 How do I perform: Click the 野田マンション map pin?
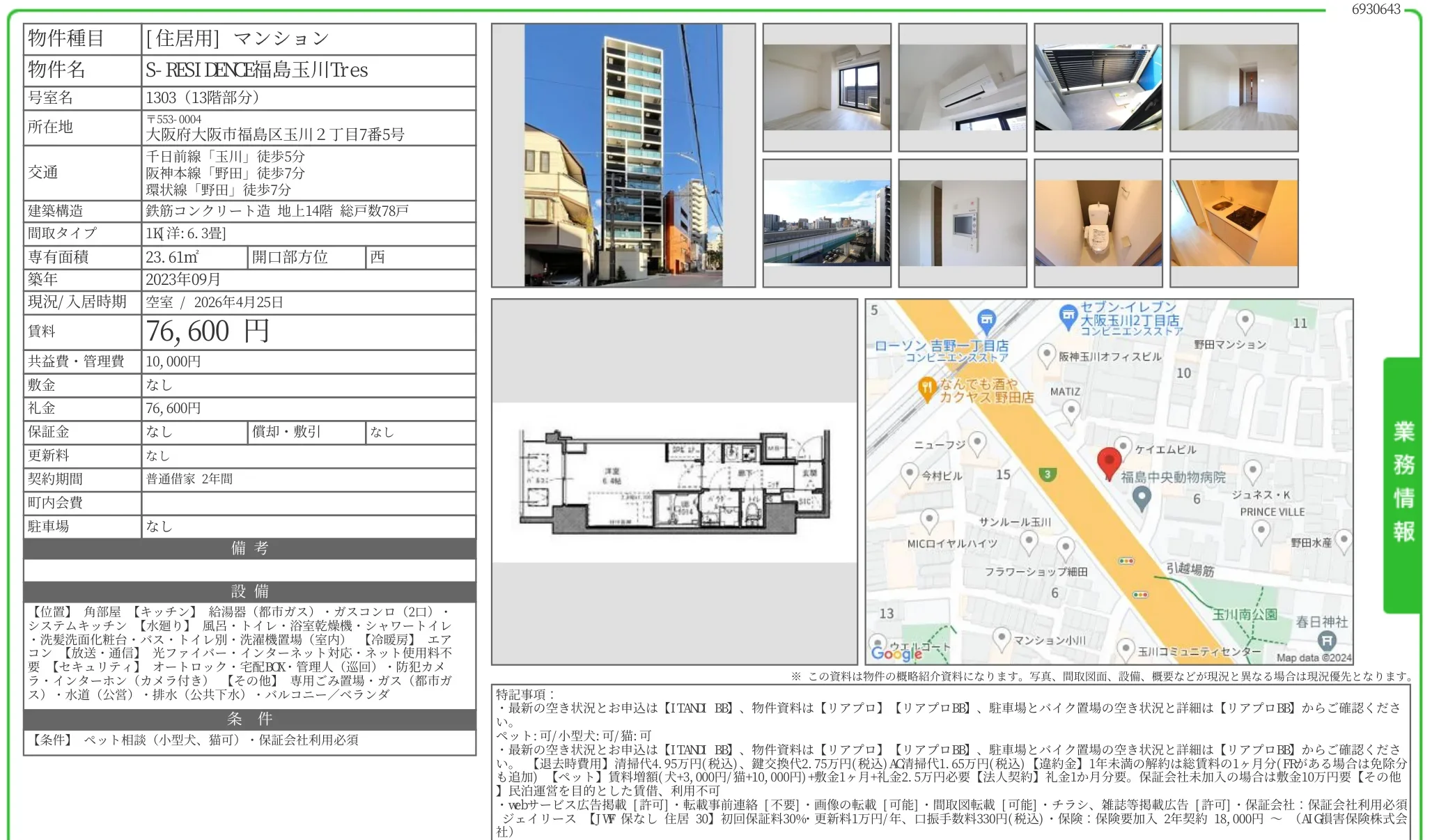[1245, 319]
